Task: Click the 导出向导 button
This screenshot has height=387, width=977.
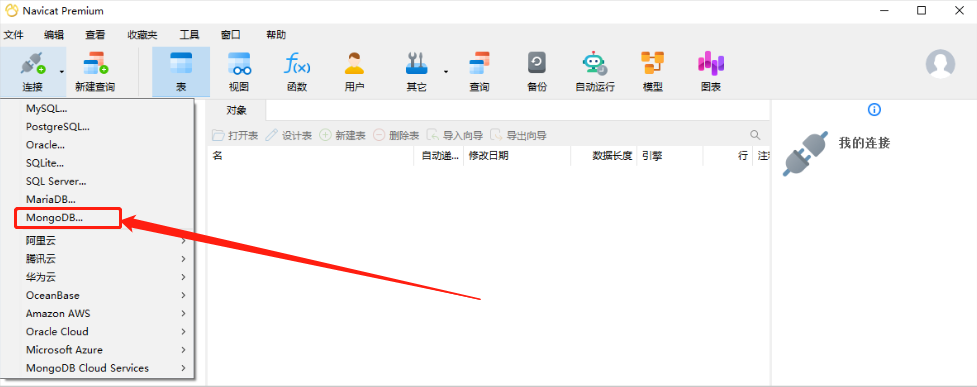Action: (518, 135)
